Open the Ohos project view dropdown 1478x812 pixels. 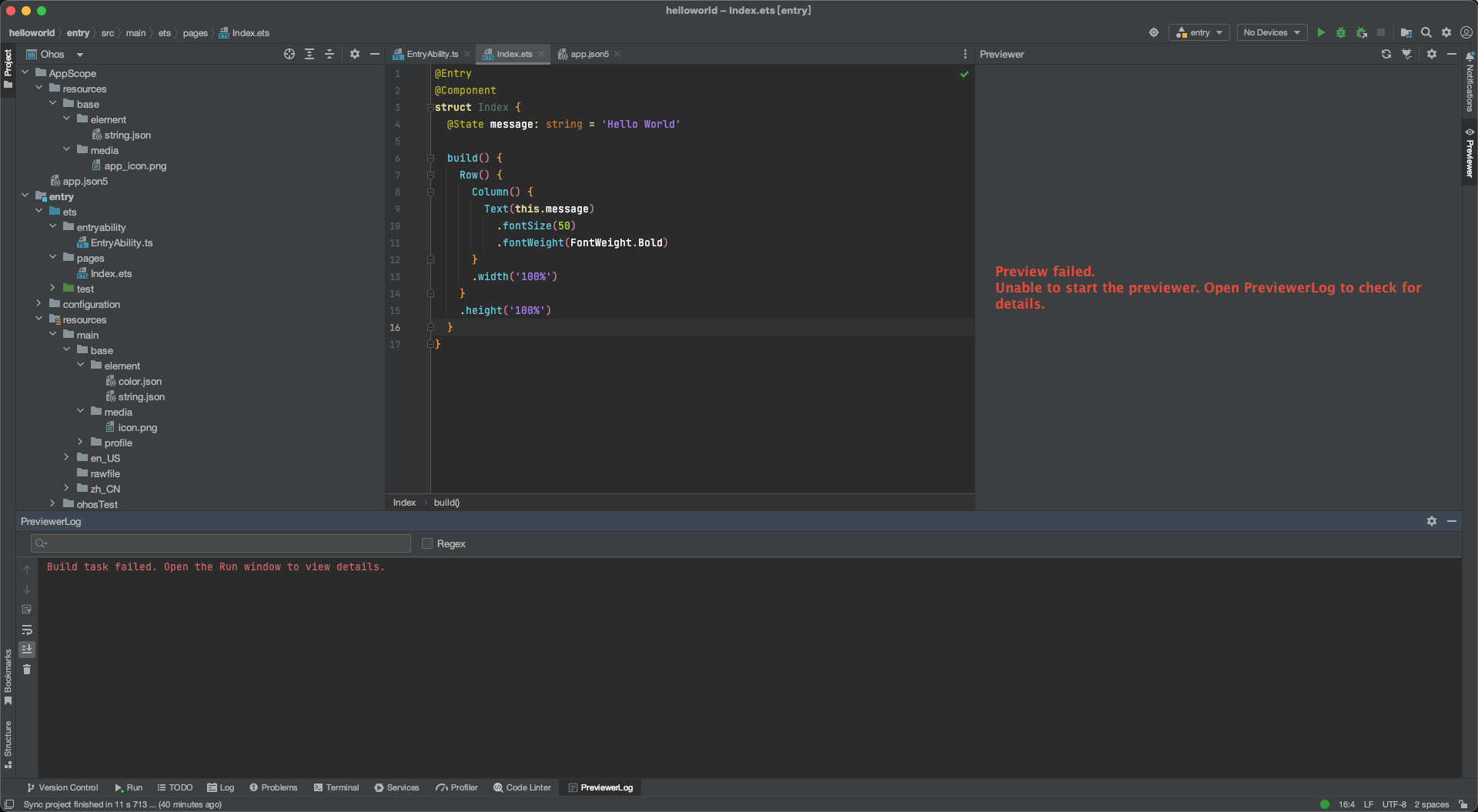55,54
